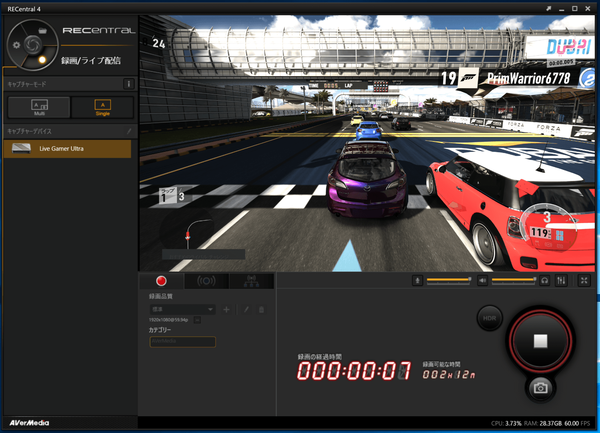Edit the recording quality profile
The image size is (600, 433).
246,309
